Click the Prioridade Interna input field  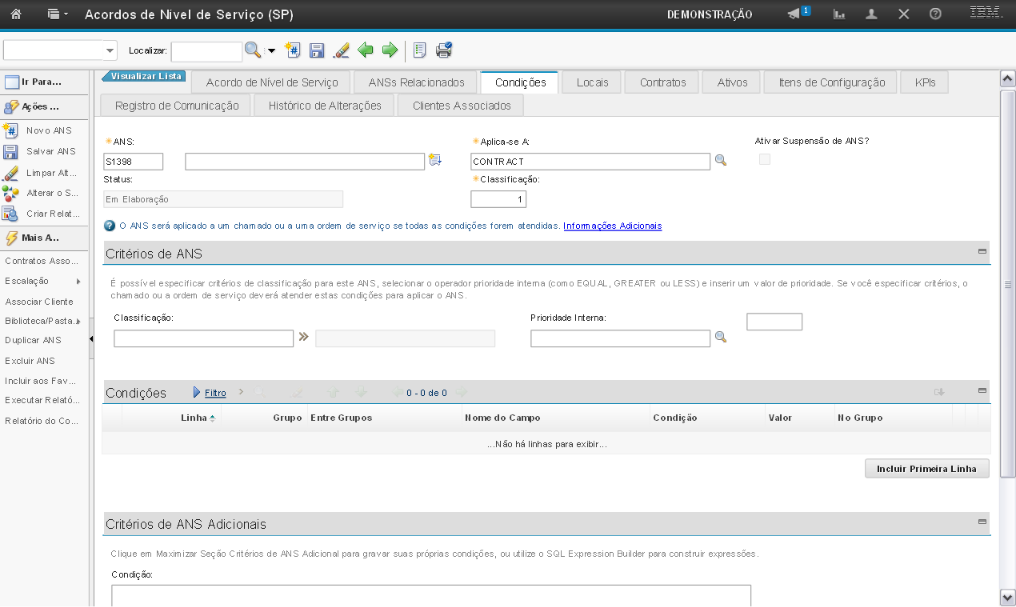click(619, 338)
